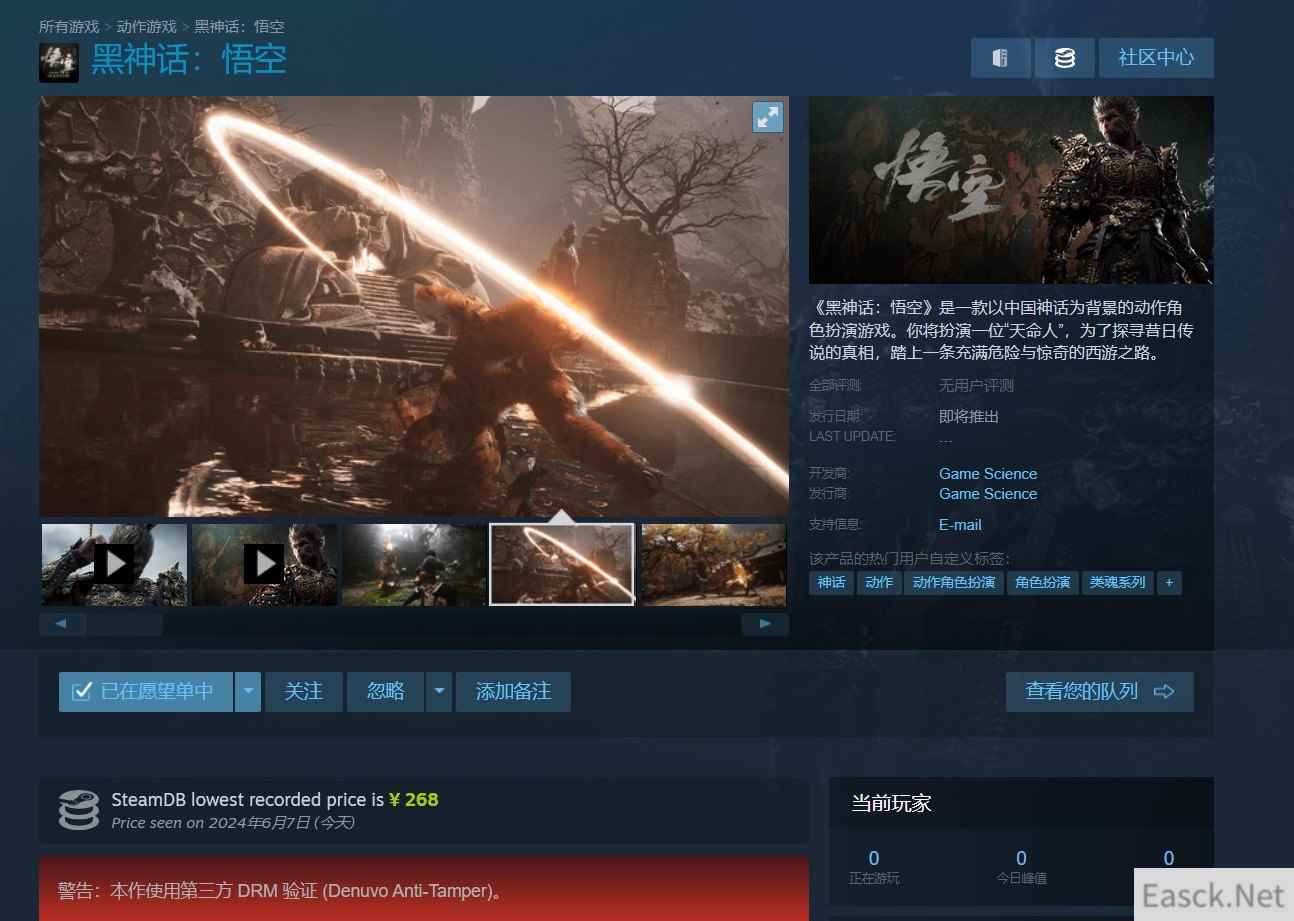Expand the 忽略 dropdown arrow
The image size is (1294, 921).
[x=438, y=691]
